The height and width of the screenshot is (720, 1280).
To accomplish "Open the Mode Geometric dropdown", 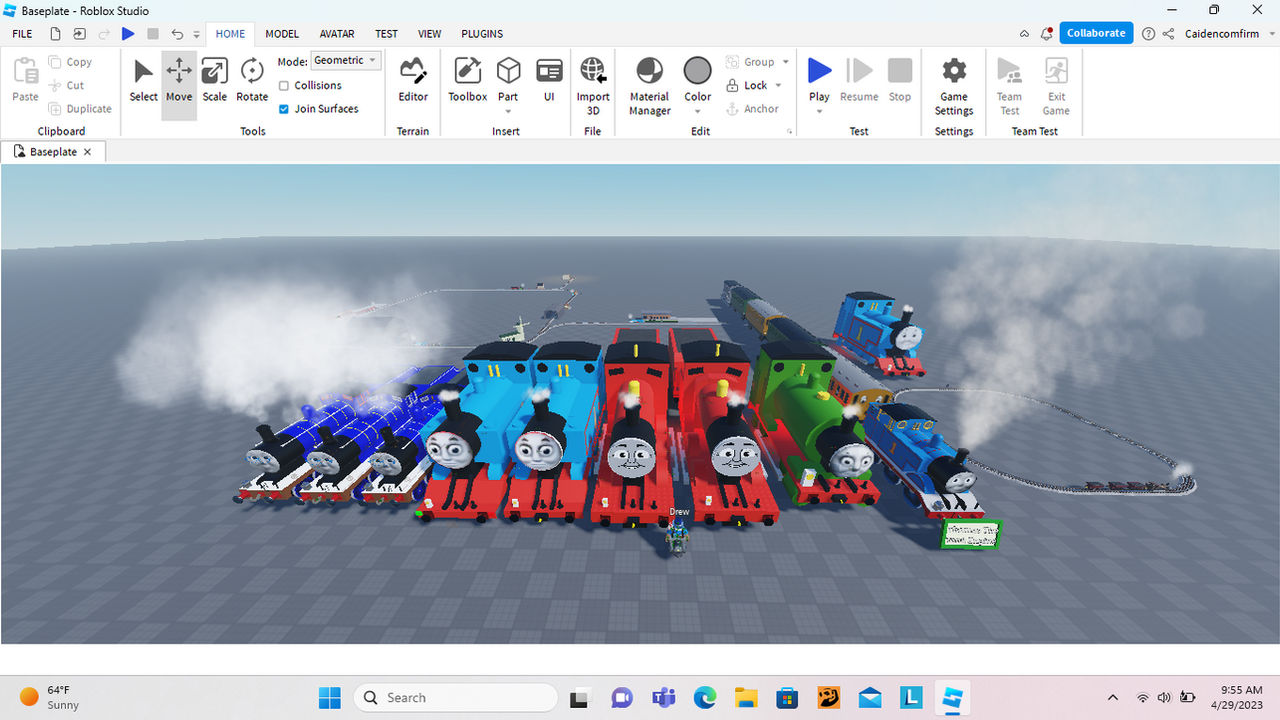I will click(346, 61).
